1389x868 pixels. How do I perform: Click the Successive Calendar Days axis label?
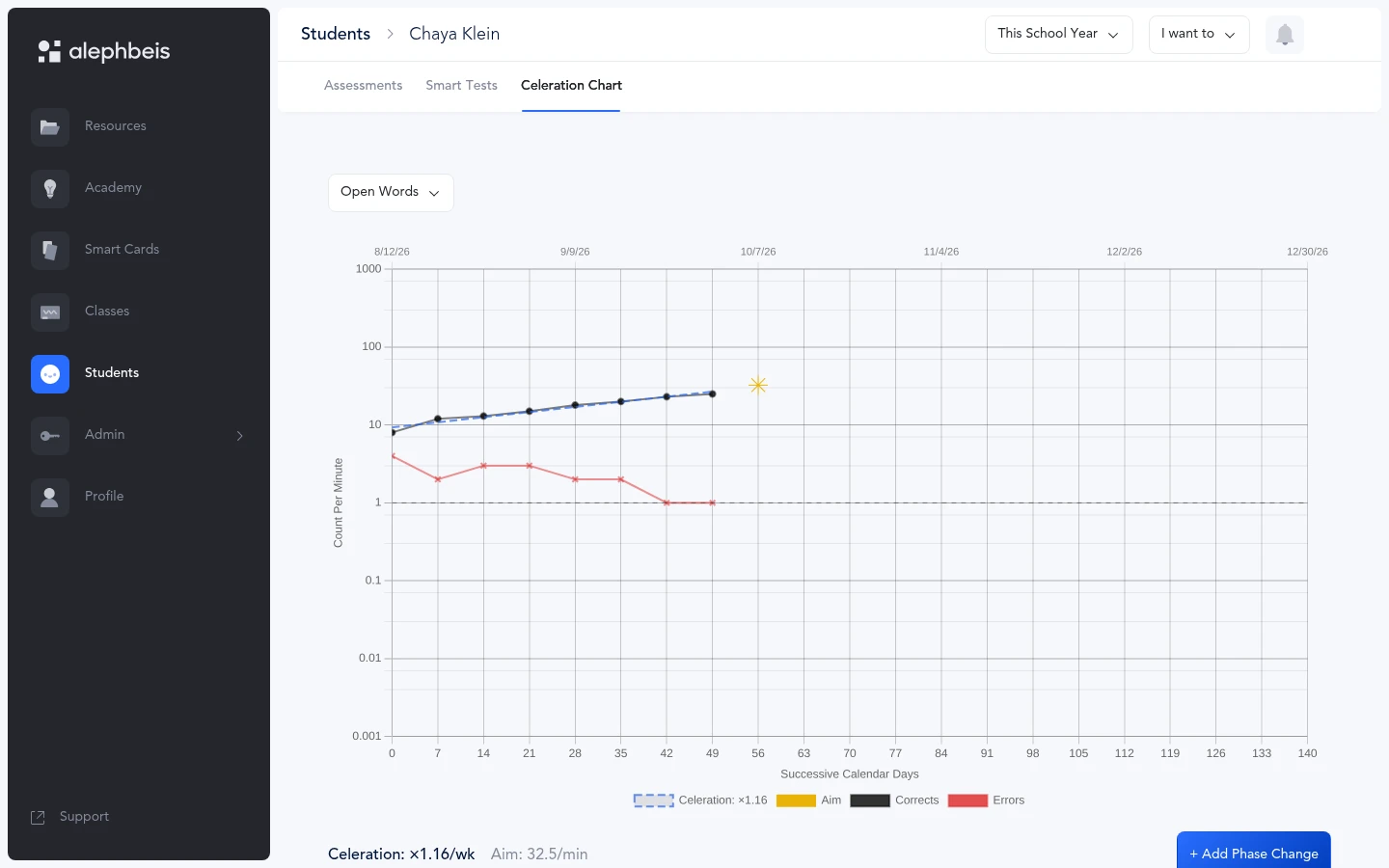[850, 774]
